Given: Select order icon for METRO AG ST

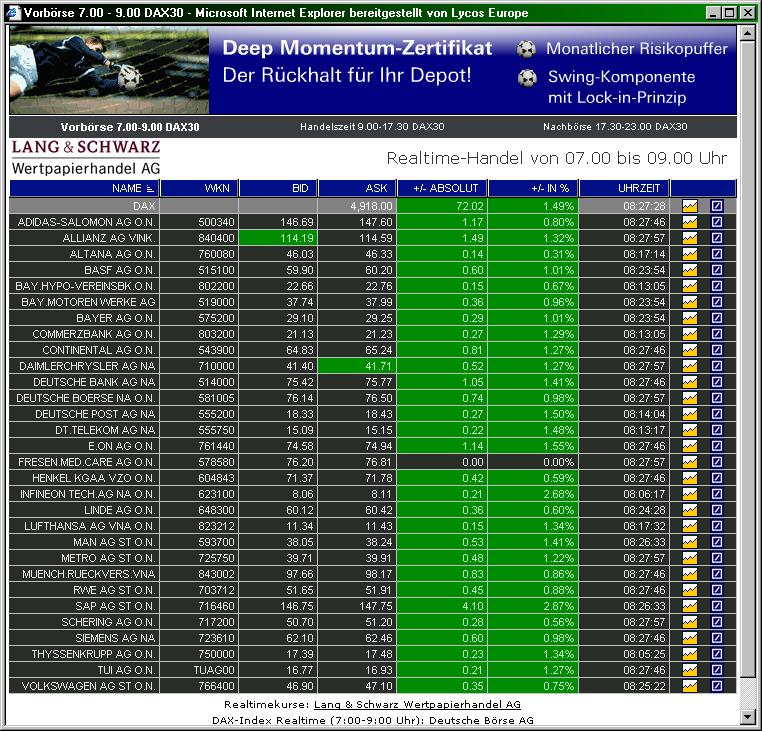Looking at the screenshot, I should point(717,558).
